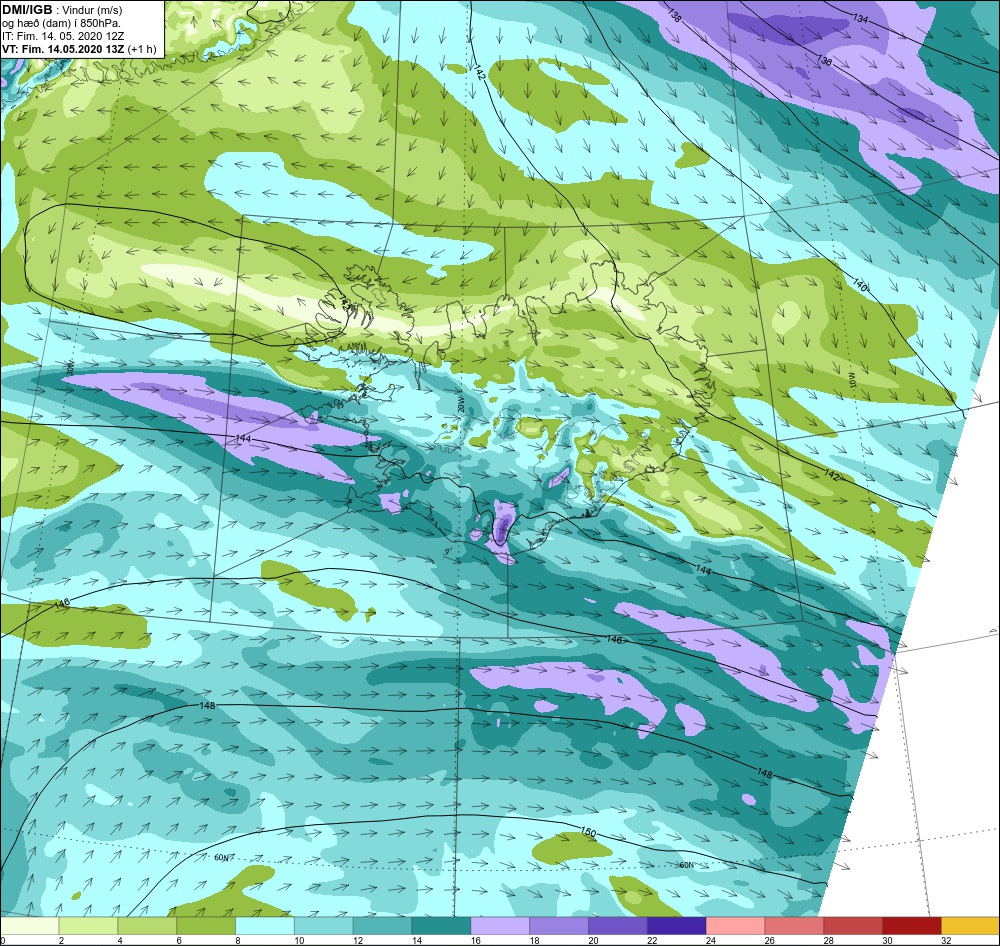Image resolution: width=1000 pixels, height=946 pixels.
Task: Click the 'DMI/IGB : Vindur (m/s)' title text
Action: [62, 10]
